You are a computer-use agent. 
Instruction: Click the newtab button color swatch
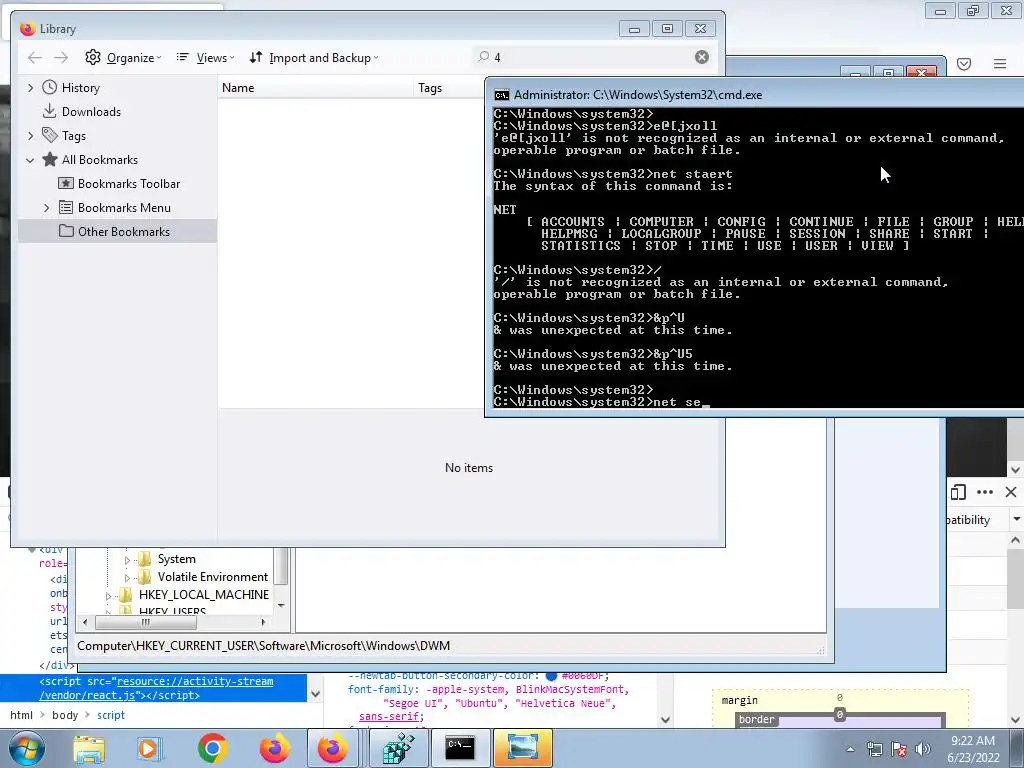click(x=551, y=677)
